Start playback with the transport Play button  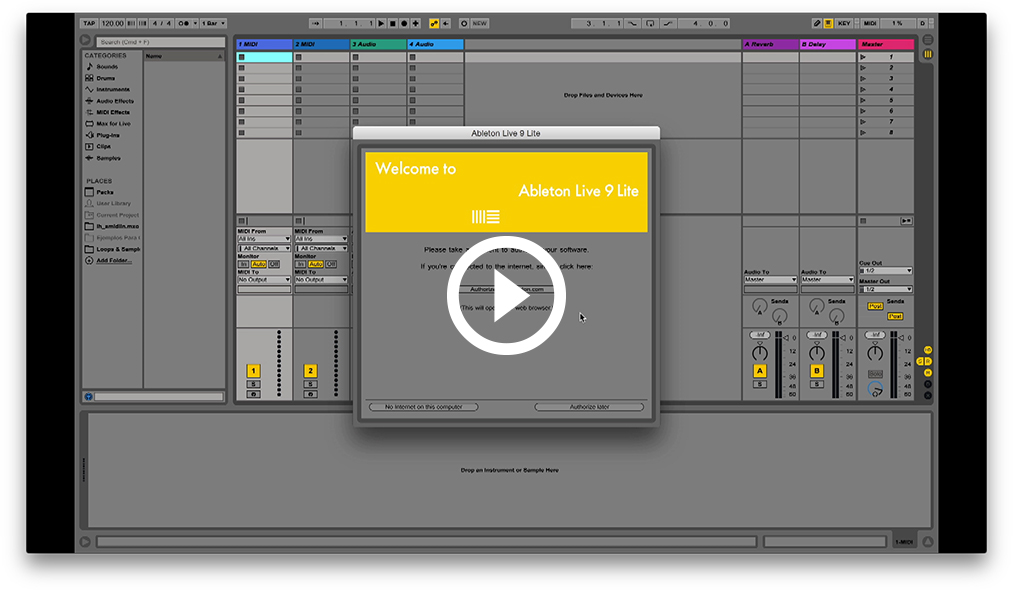pyautogui.click(x=381, y=23)
